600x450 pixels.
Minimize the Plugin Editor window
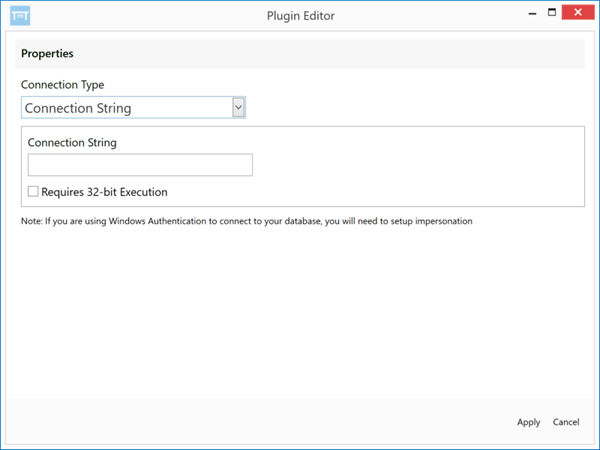click(x=532, y=13)
